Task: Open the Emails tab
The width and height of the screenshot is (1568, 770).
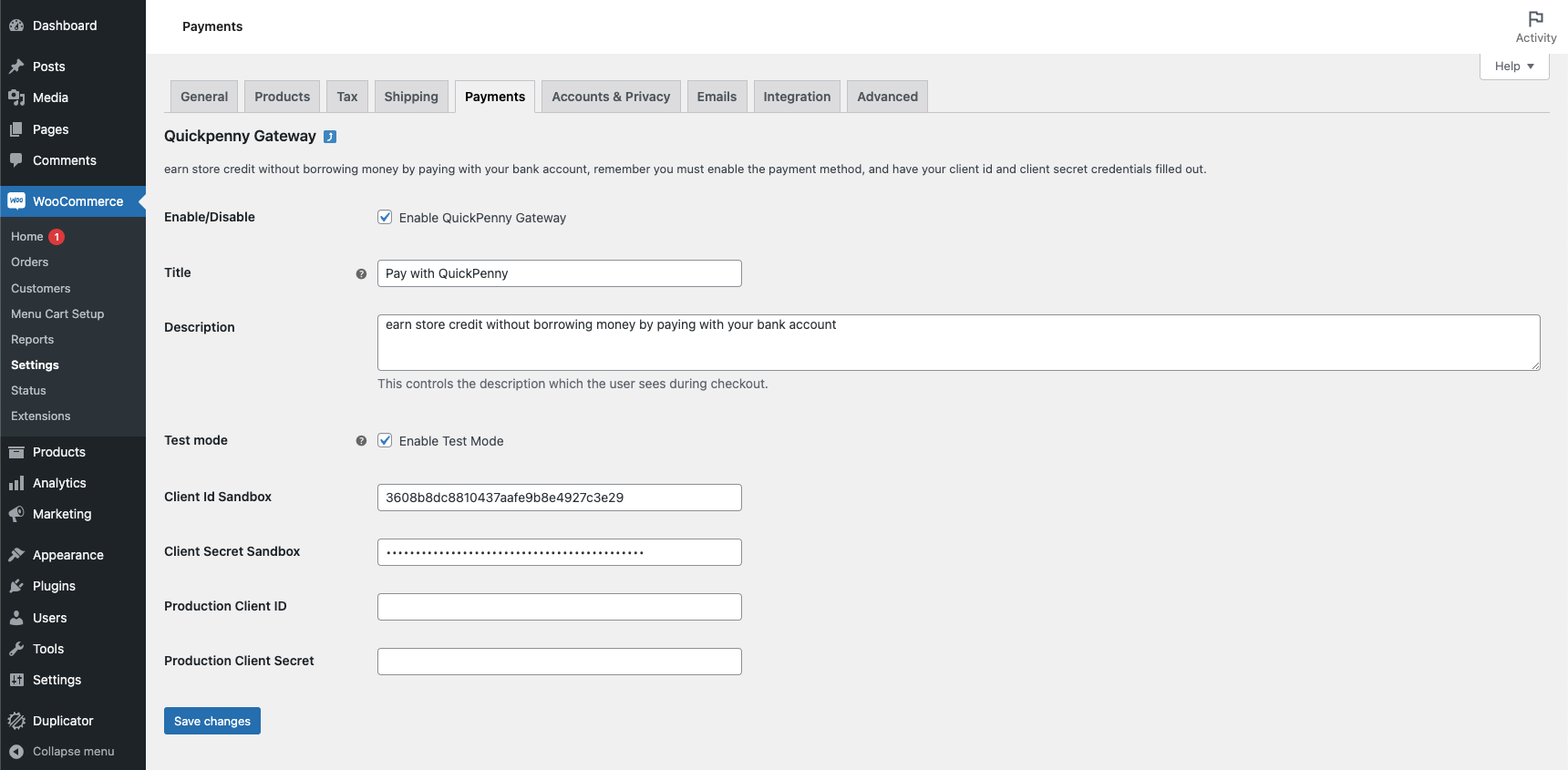Action: tap(717, 97)
